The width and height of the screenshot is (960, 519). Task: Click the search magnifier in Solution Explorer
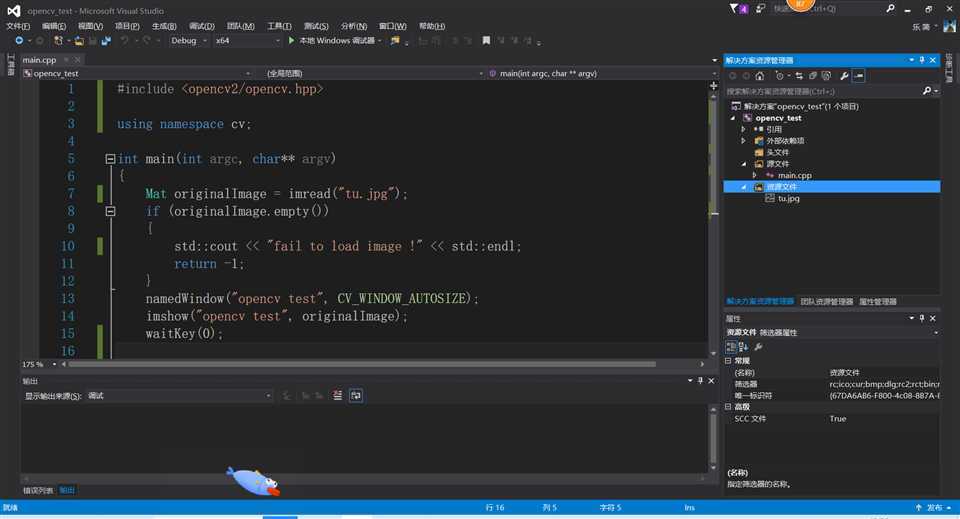point(927,91)
